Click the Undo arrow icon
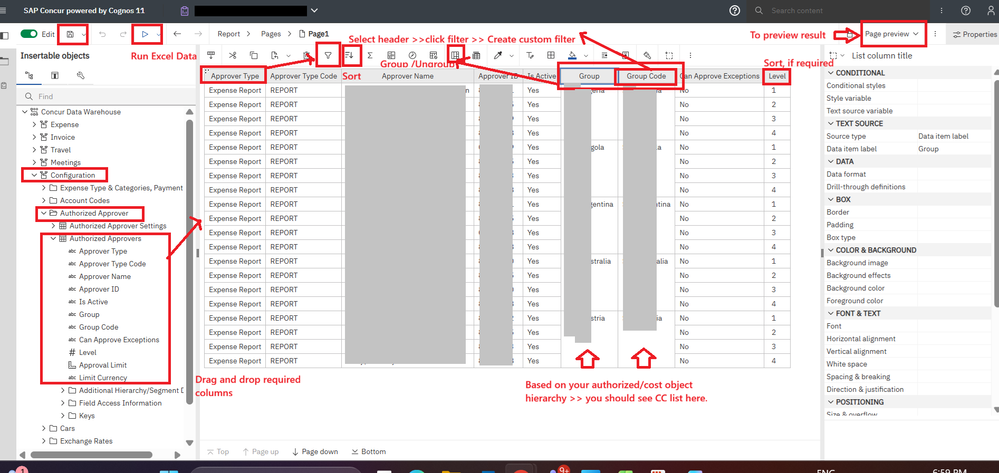This screenshot has width=999, height=473. click(x=103, y=34)
